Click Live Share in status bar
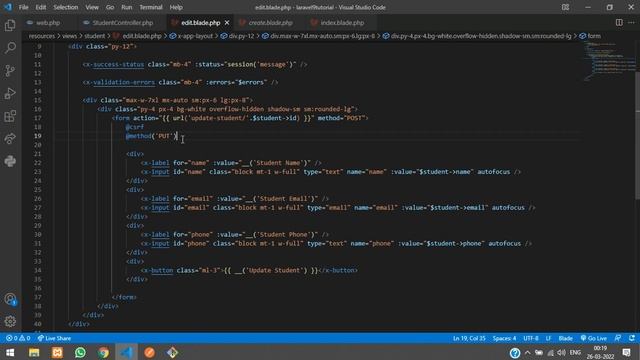Image resolution: width=640 pixels, height=360 pixels. pyautogui.click(x=54, y=338)
